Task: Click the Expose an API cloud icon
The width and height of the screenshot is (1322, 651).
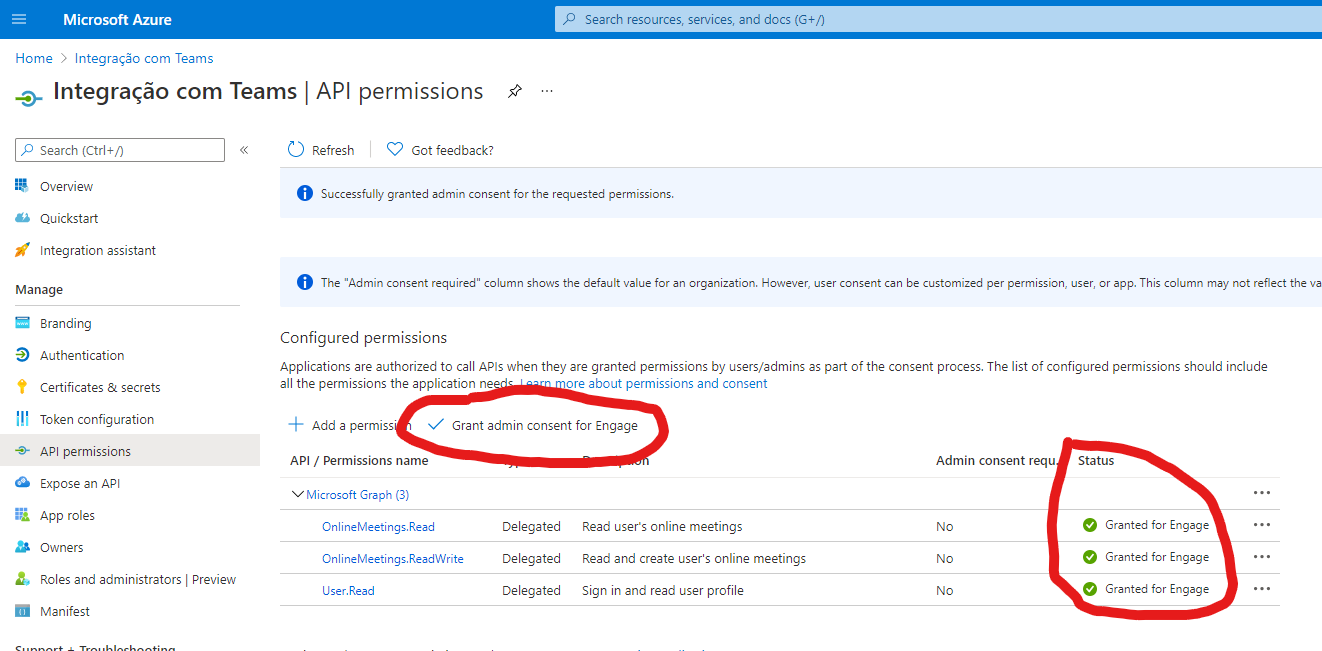Action: [23, 483]
